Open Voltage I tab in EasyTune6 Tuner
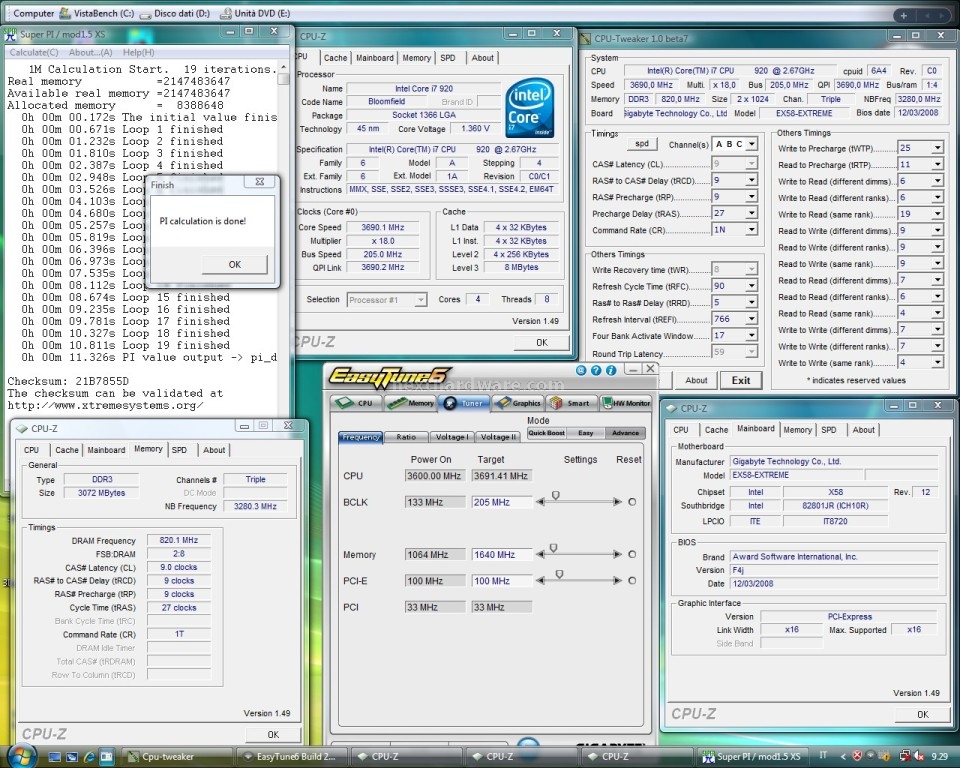 (x=451, y=437)
